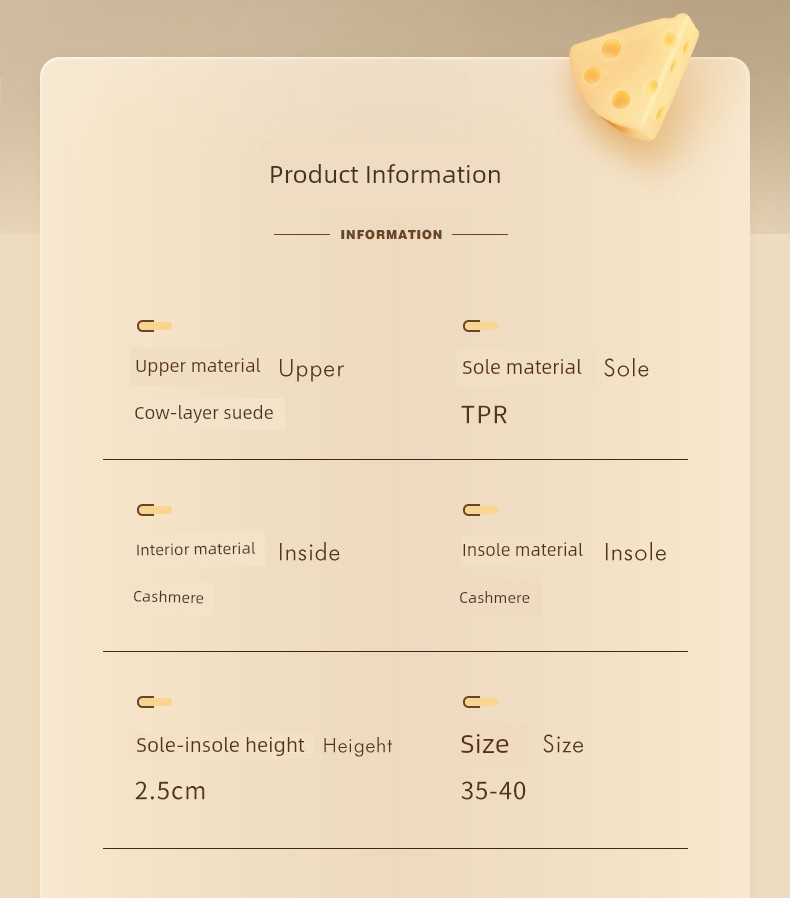Click the INFORMATION subtitle text
The image size is (790, 898).
[x=391, y=235]
